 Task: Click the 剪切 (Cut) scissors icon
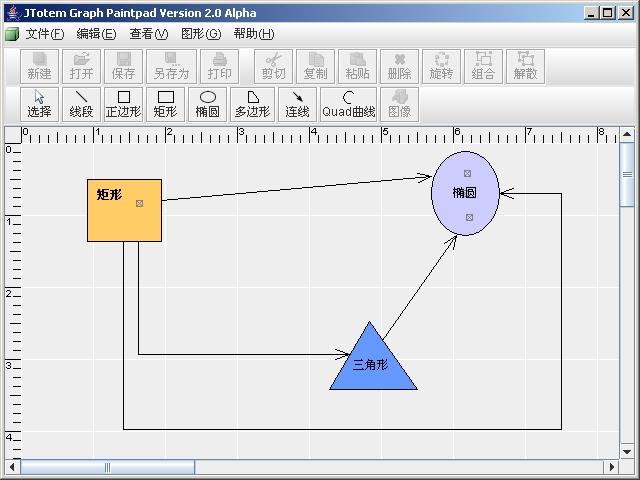273,67
